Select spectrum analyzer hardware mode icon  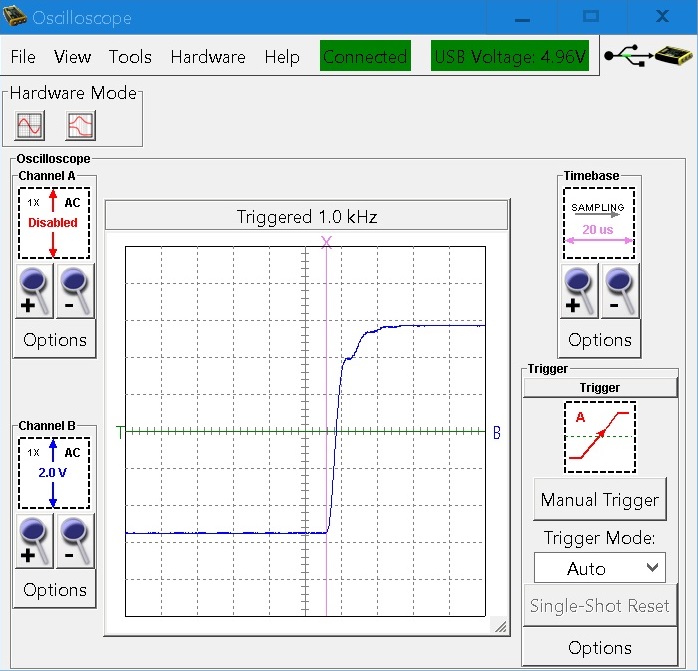point(80,125)
